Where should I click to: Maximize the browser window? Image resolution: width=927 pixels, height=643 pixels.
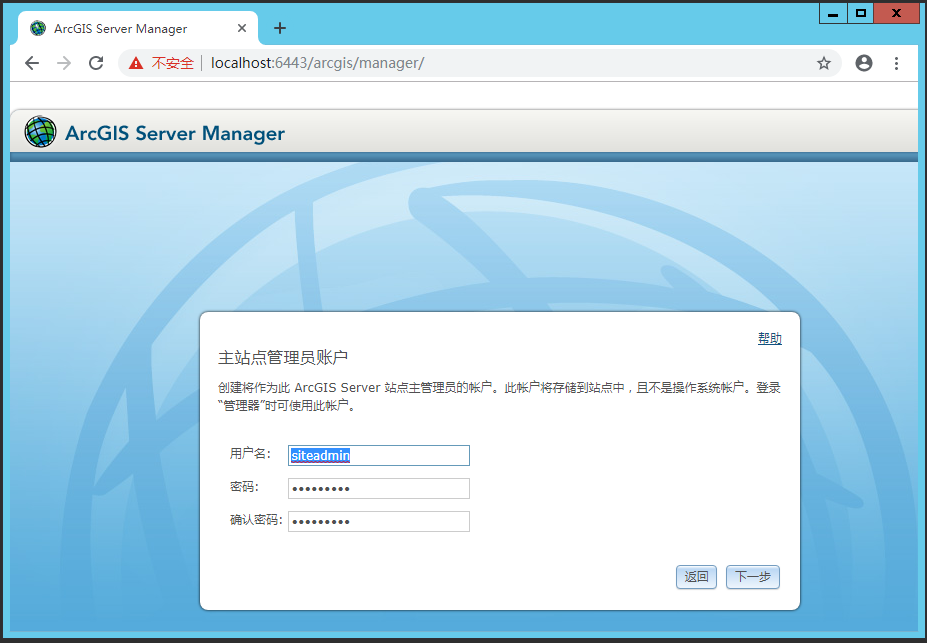(x=861, y=14)
